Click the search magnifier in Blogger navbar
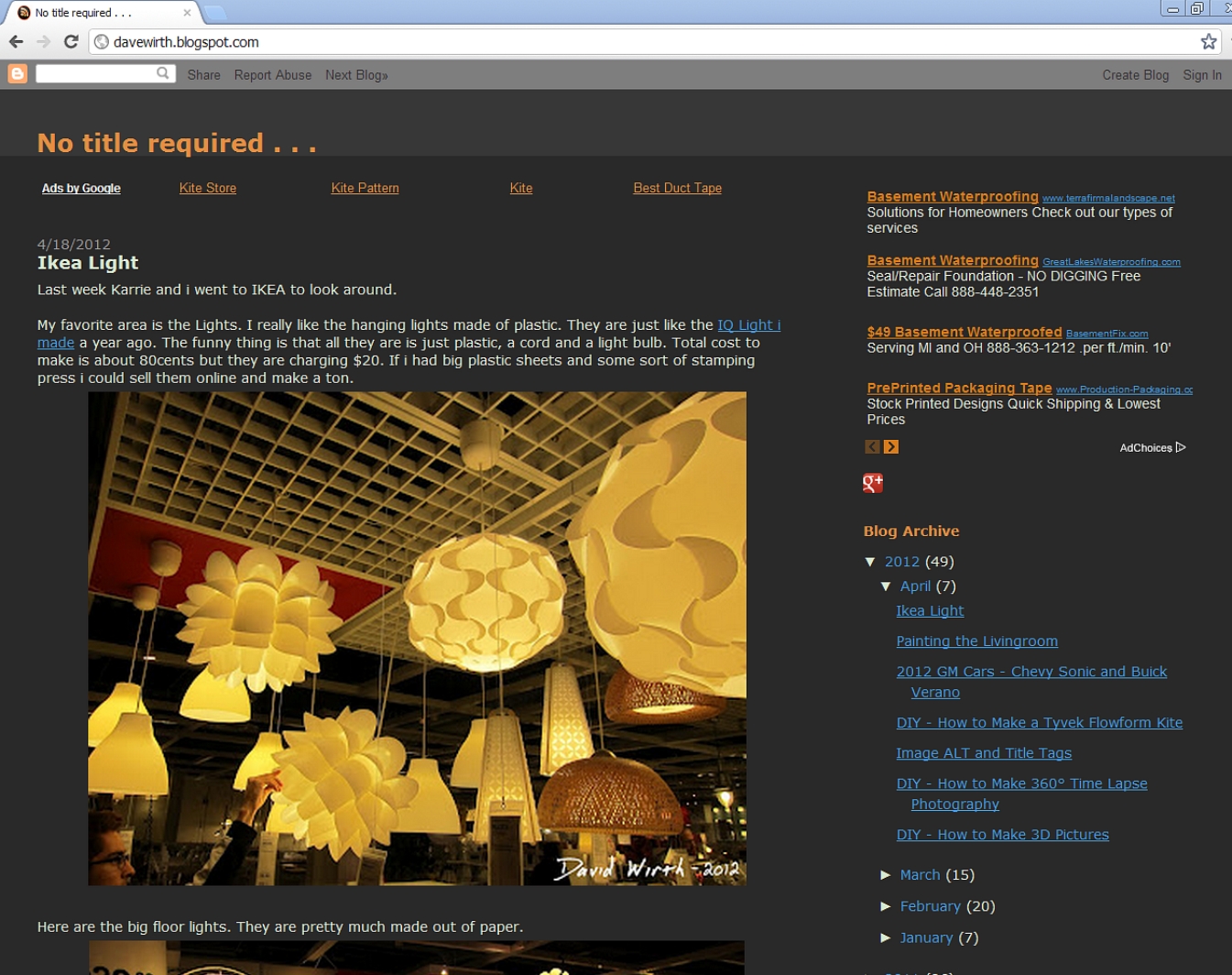This screenshot has width=1232, height=975. [x=163, y=72]
